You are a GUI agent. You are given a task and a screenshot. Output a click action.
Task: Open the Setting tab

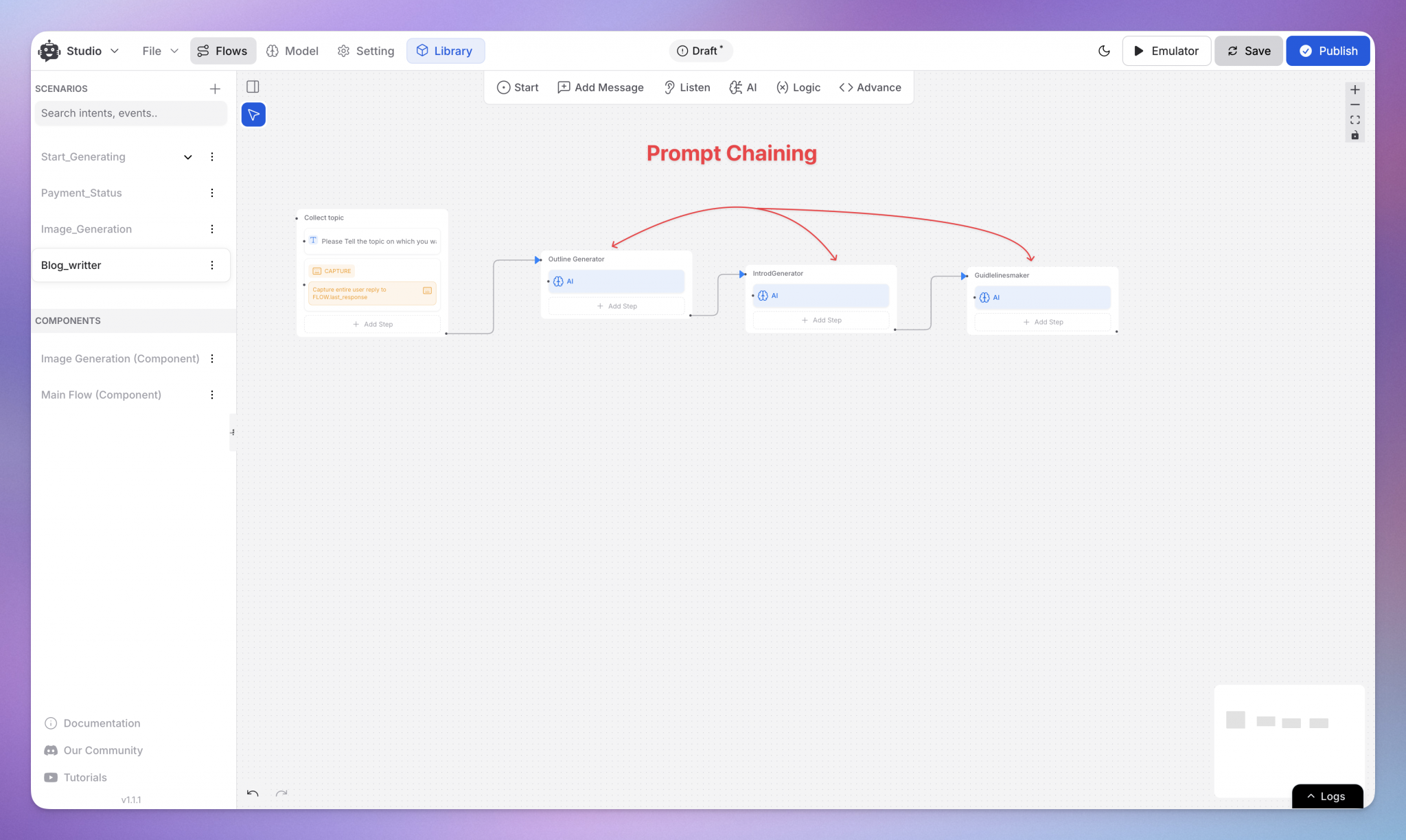pyautogui.click(x=365, y=51)
